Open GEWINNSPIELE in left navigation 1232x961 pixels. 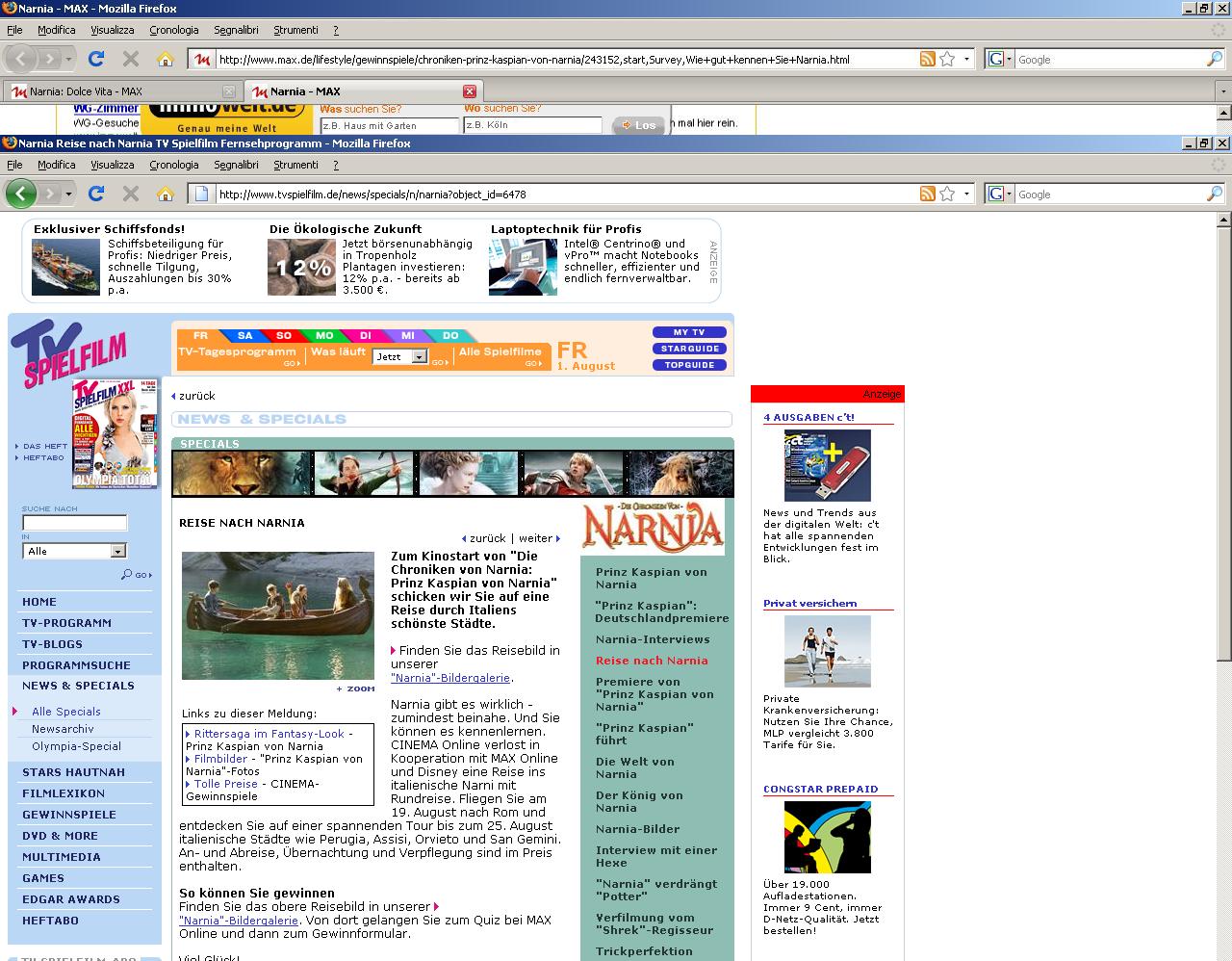pyautogui.click(x=69, y=815)
